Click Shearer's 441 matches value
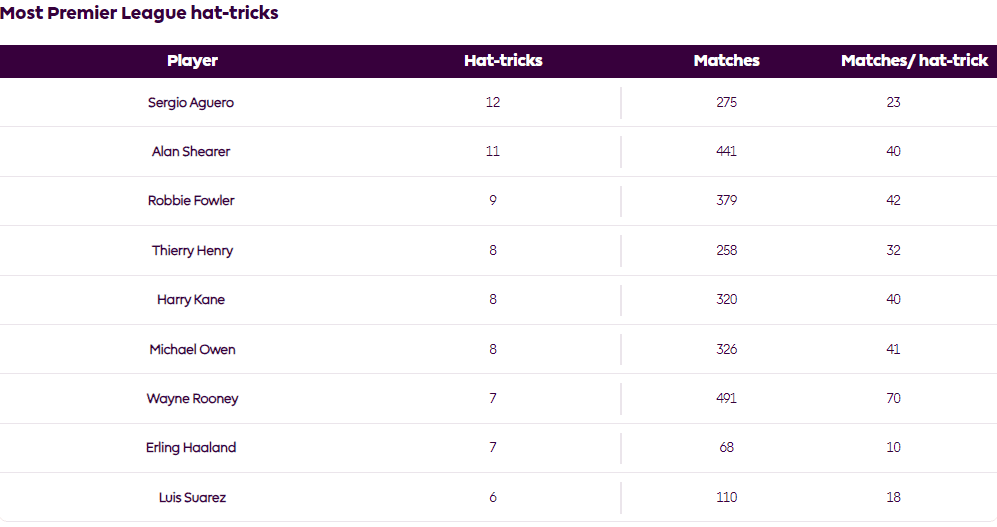997x527 pixels. 726,152
